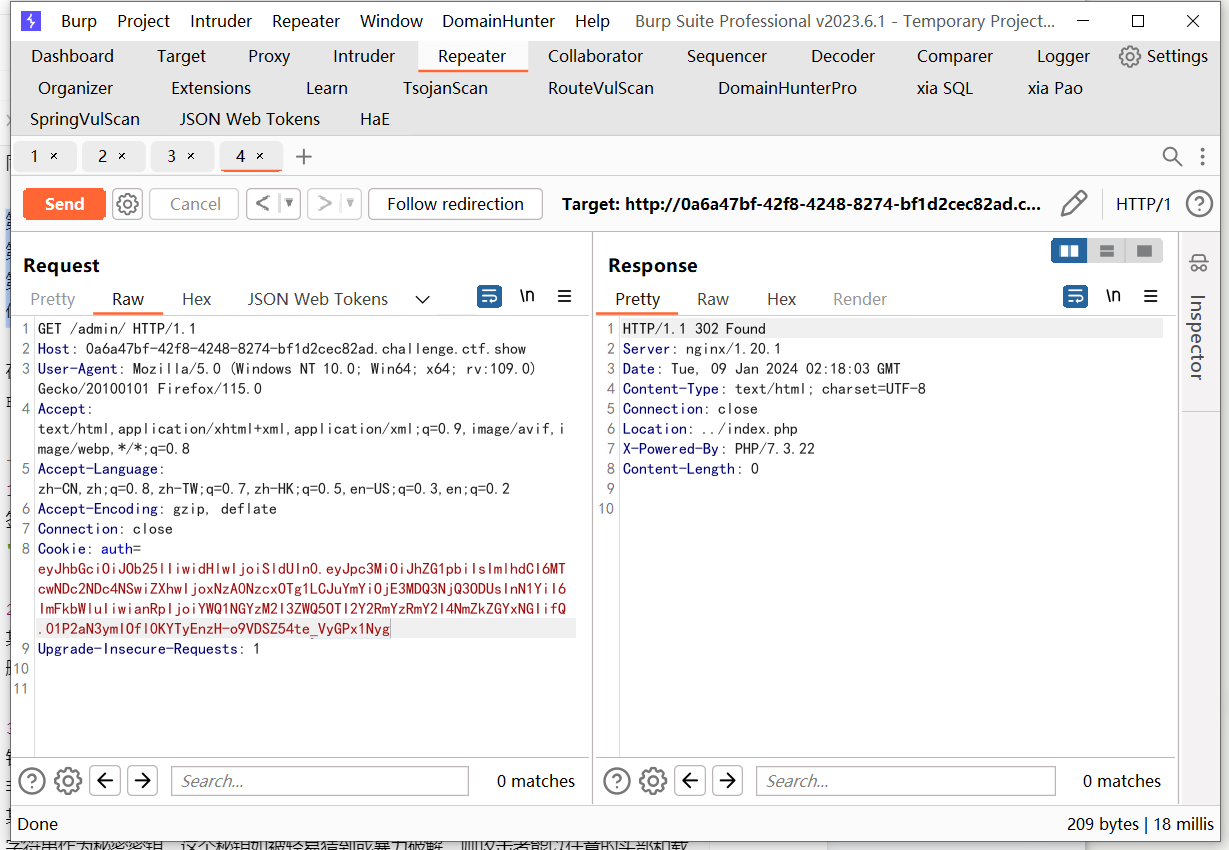The height and width of the screenshot is (850, 1229).
Task: Close Repeater tab 1
Action: [54, 156]
